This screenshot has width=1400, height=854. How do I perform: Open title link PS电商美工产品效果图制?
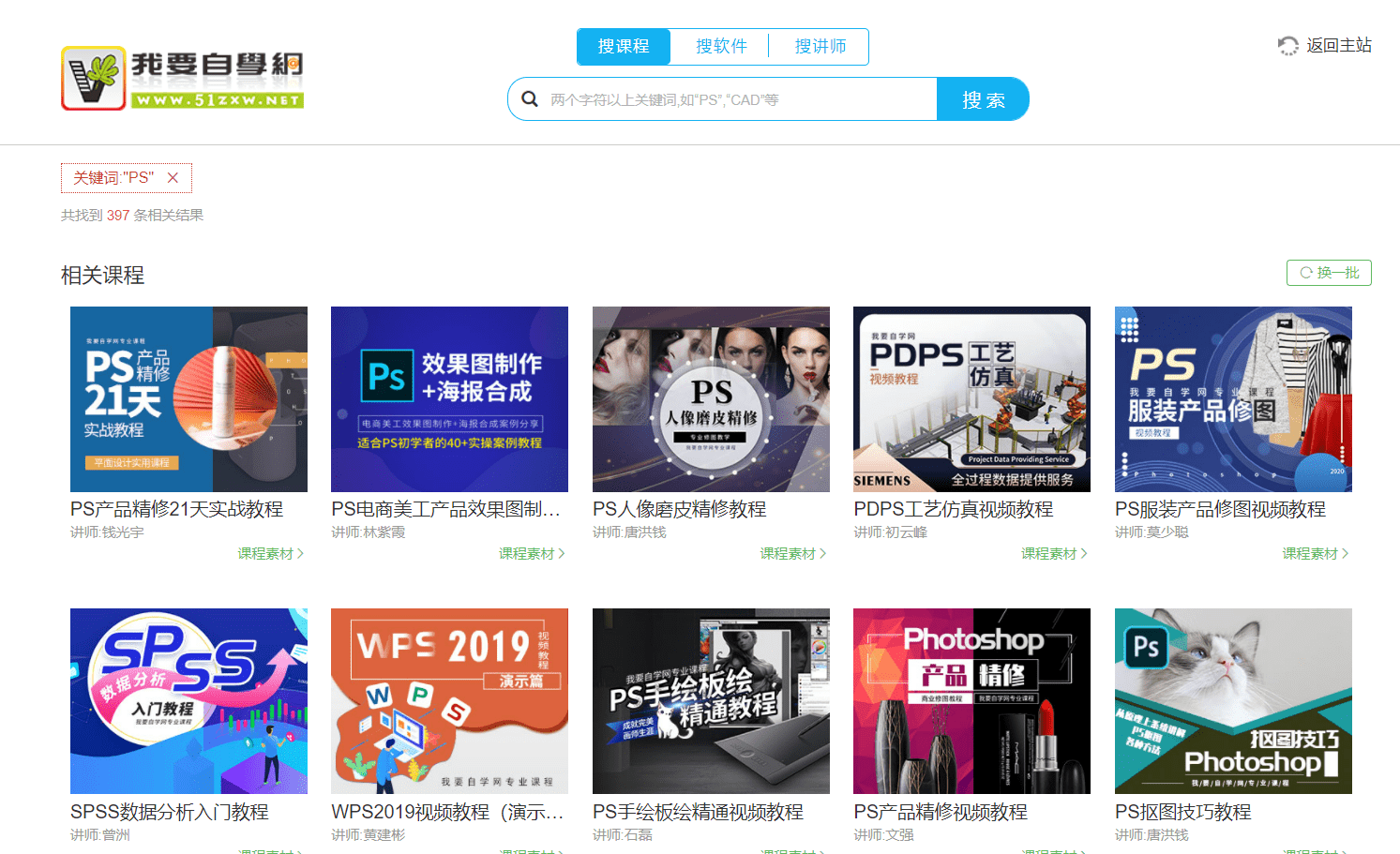pos(446,509)
